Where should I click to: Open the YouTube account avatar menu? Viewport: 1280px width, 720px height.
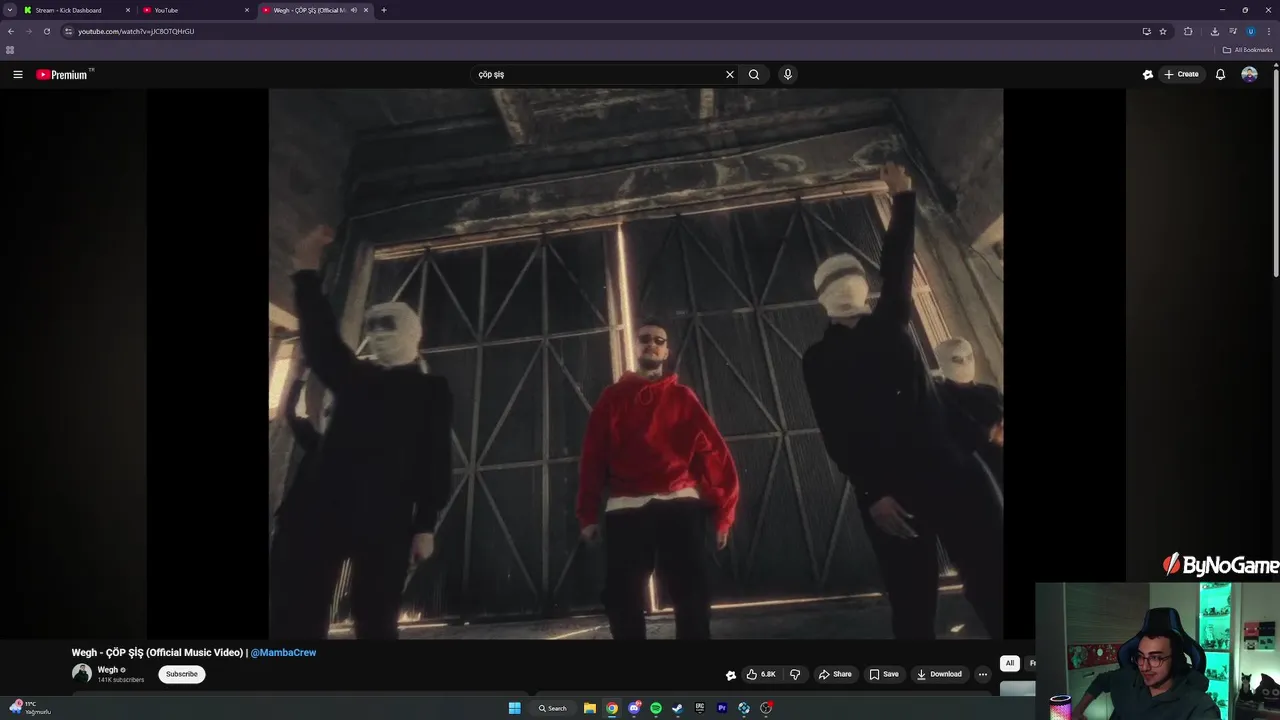1249,74
